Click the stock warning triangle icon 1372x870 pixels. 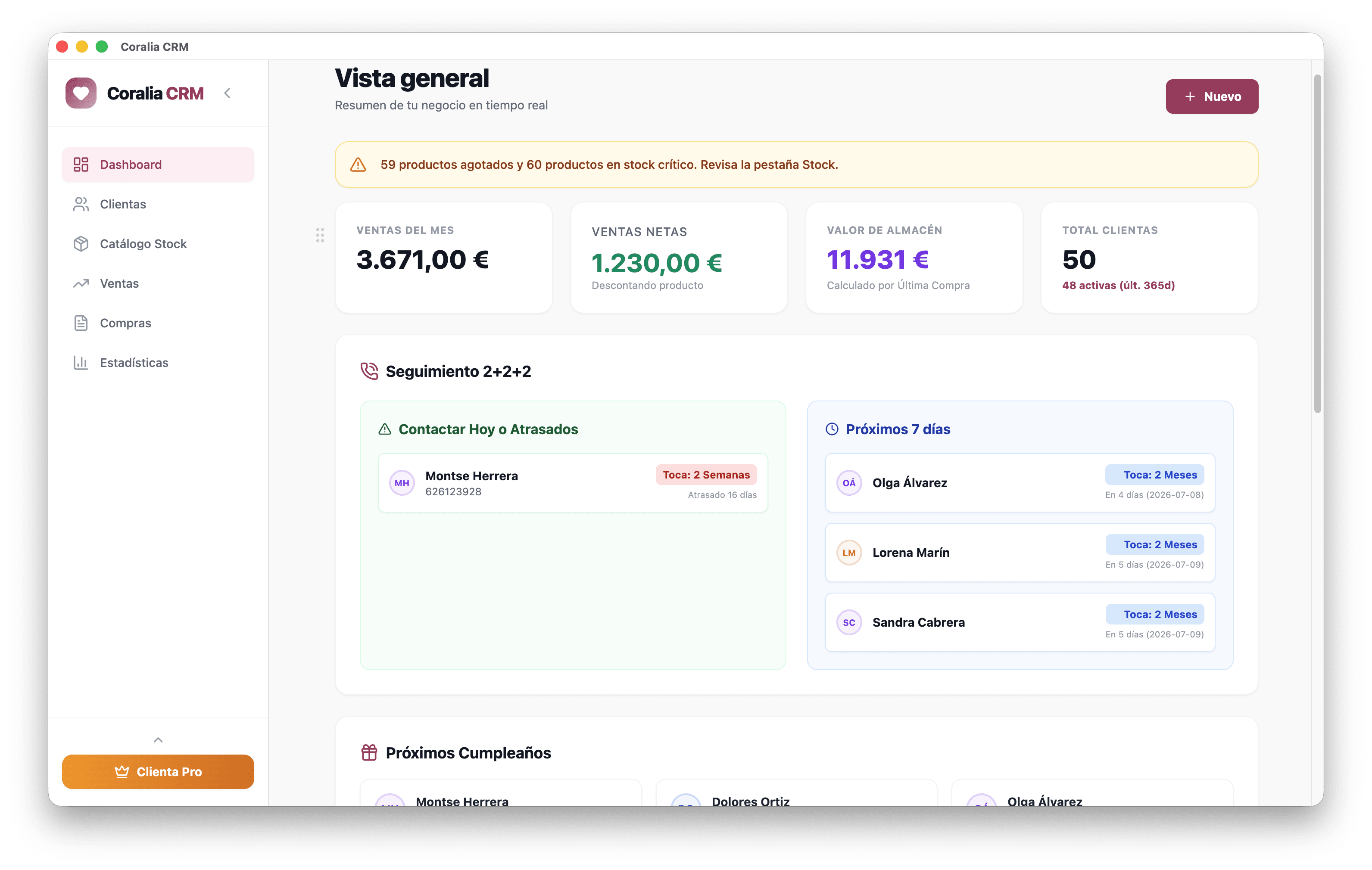358,165
